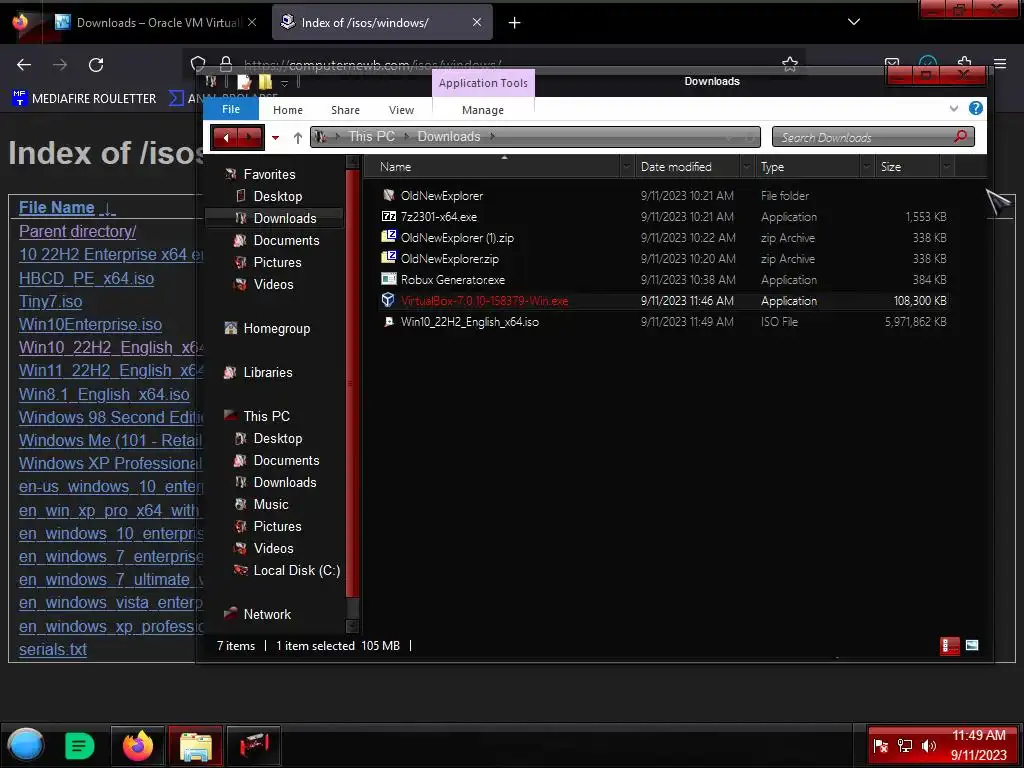Select the OldNewExplorer.zip archive icon
Image resolution: width=1024 pixels, height=768 pixels.
click(x=389, y=258)
